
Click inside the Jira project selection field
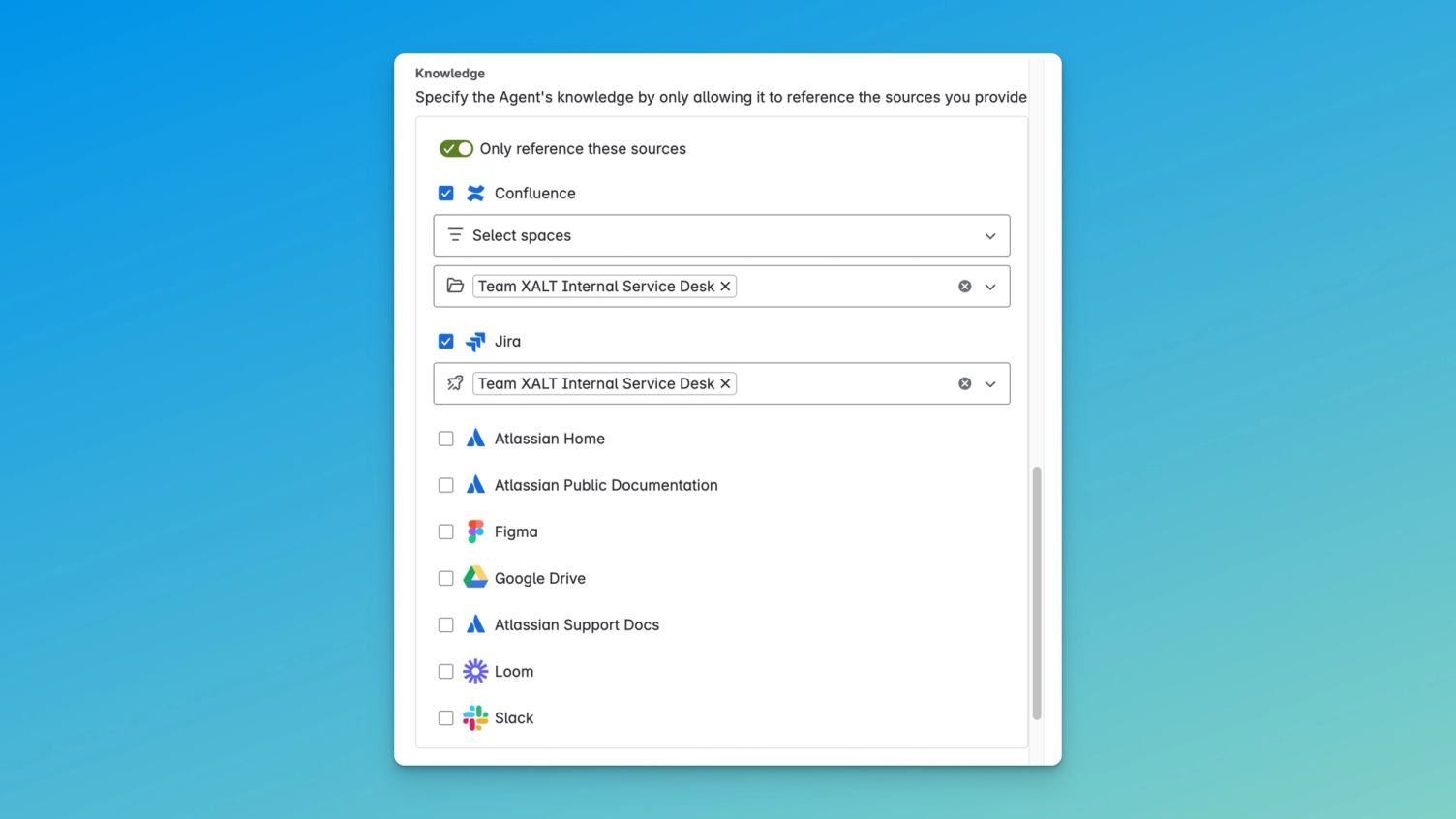722,383
